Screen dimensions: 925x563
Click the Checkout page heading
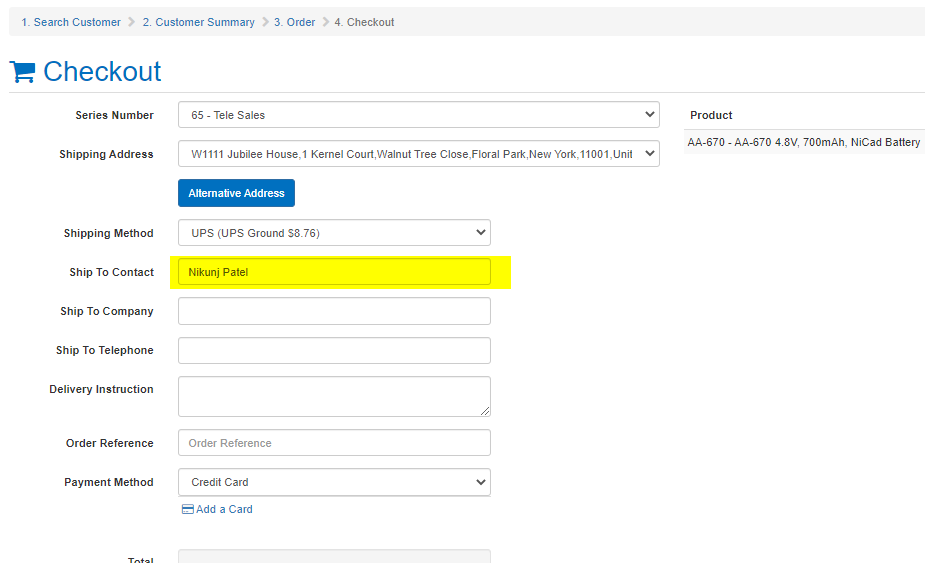point(102,71)
